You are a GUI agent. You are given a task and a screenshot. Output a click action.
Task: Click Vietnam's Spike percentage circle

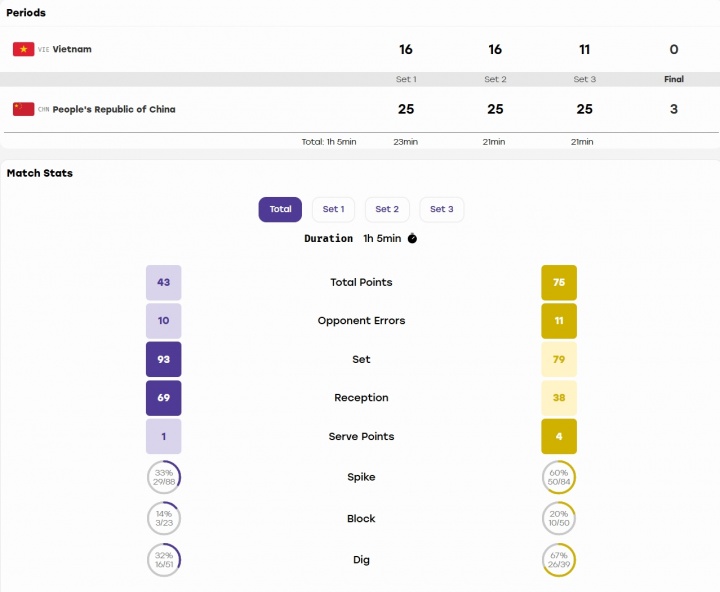164,477
